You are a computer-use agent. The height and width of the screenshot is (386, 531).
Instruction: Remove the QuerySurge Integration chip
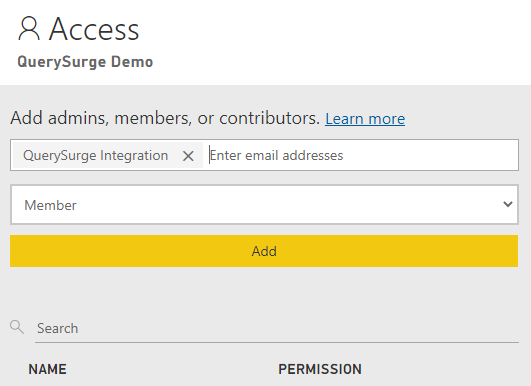[188, 156]
